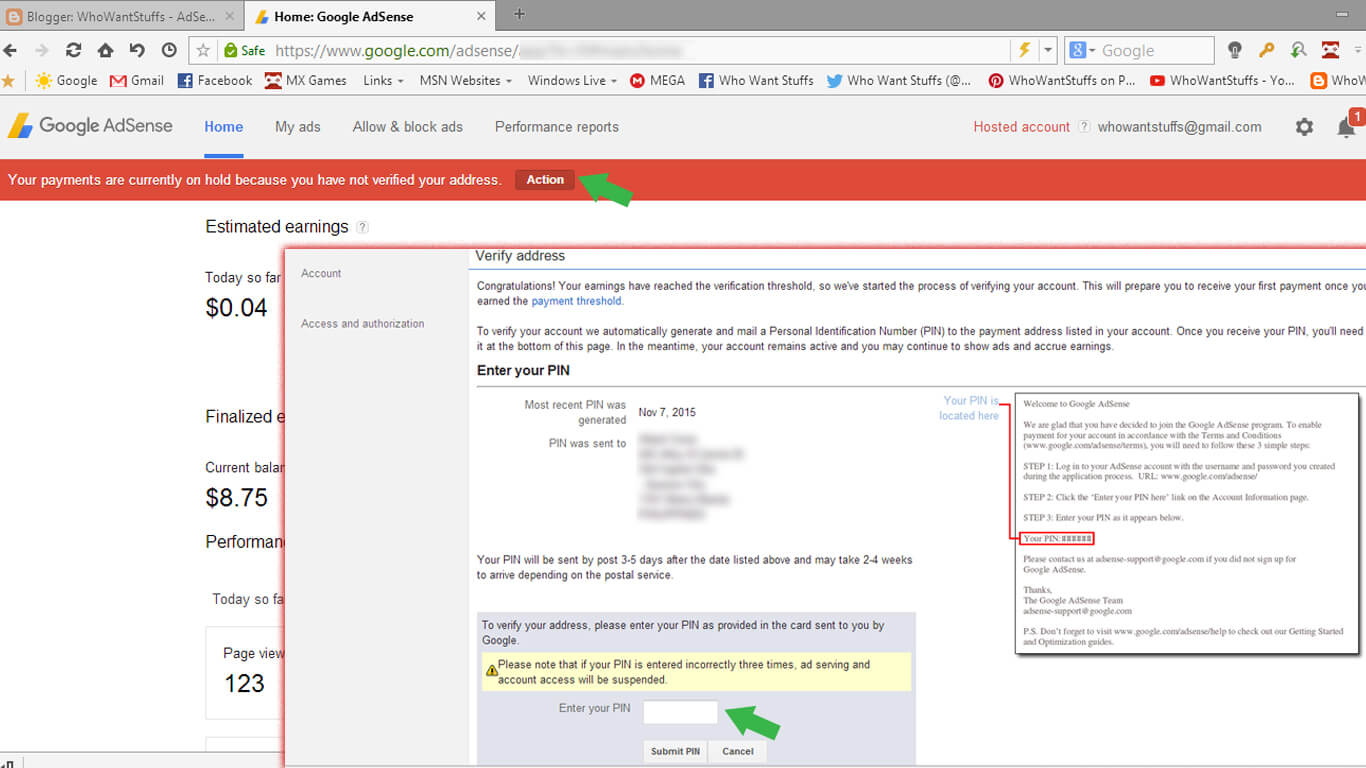This screenshot has height=768, width=1366.
Task: Click the Estimated earnings help icon
Action: coord(362,227)
